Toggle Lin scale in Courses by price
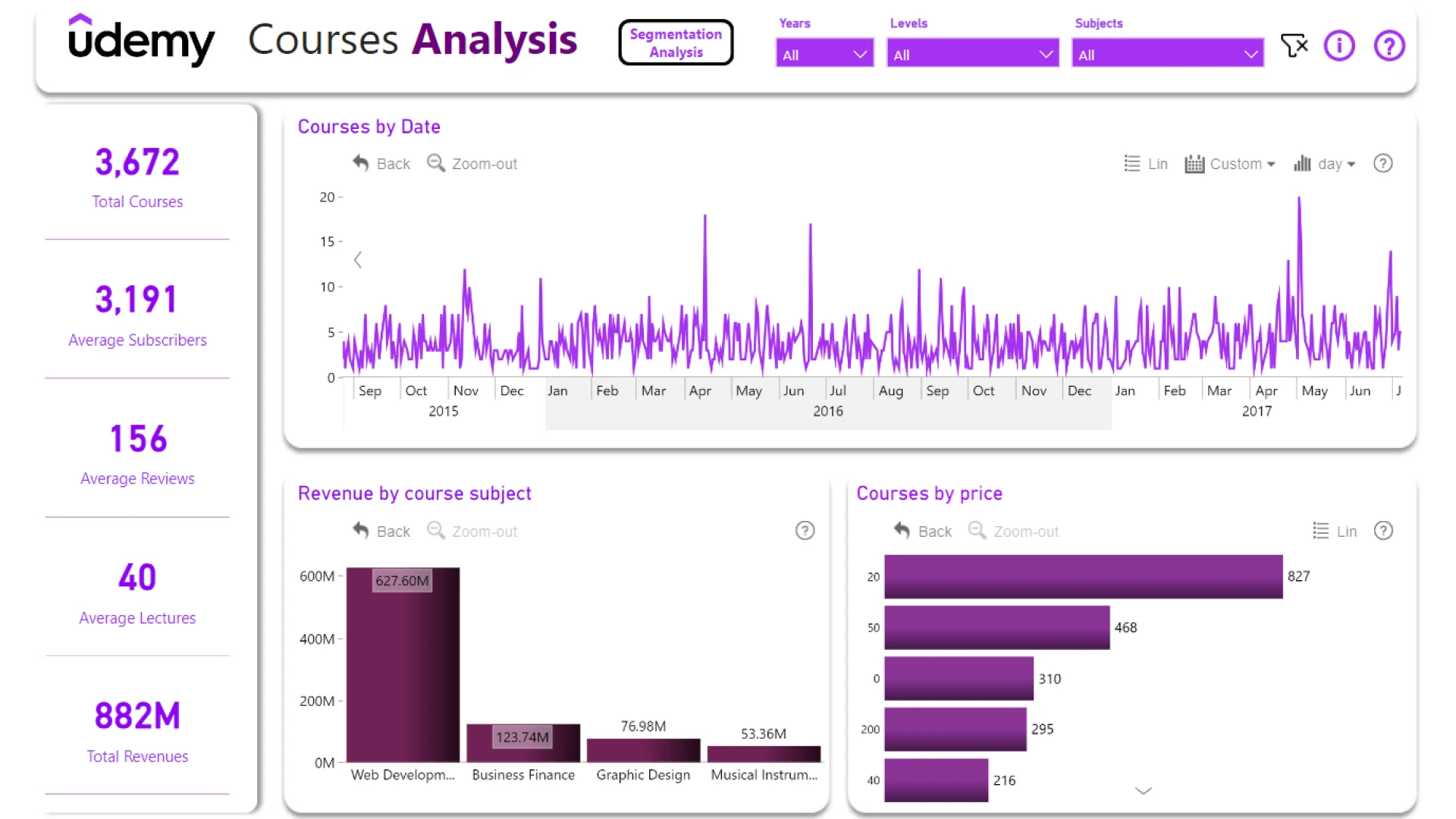Screen dimensions: 1456x819 point(1335,531)
